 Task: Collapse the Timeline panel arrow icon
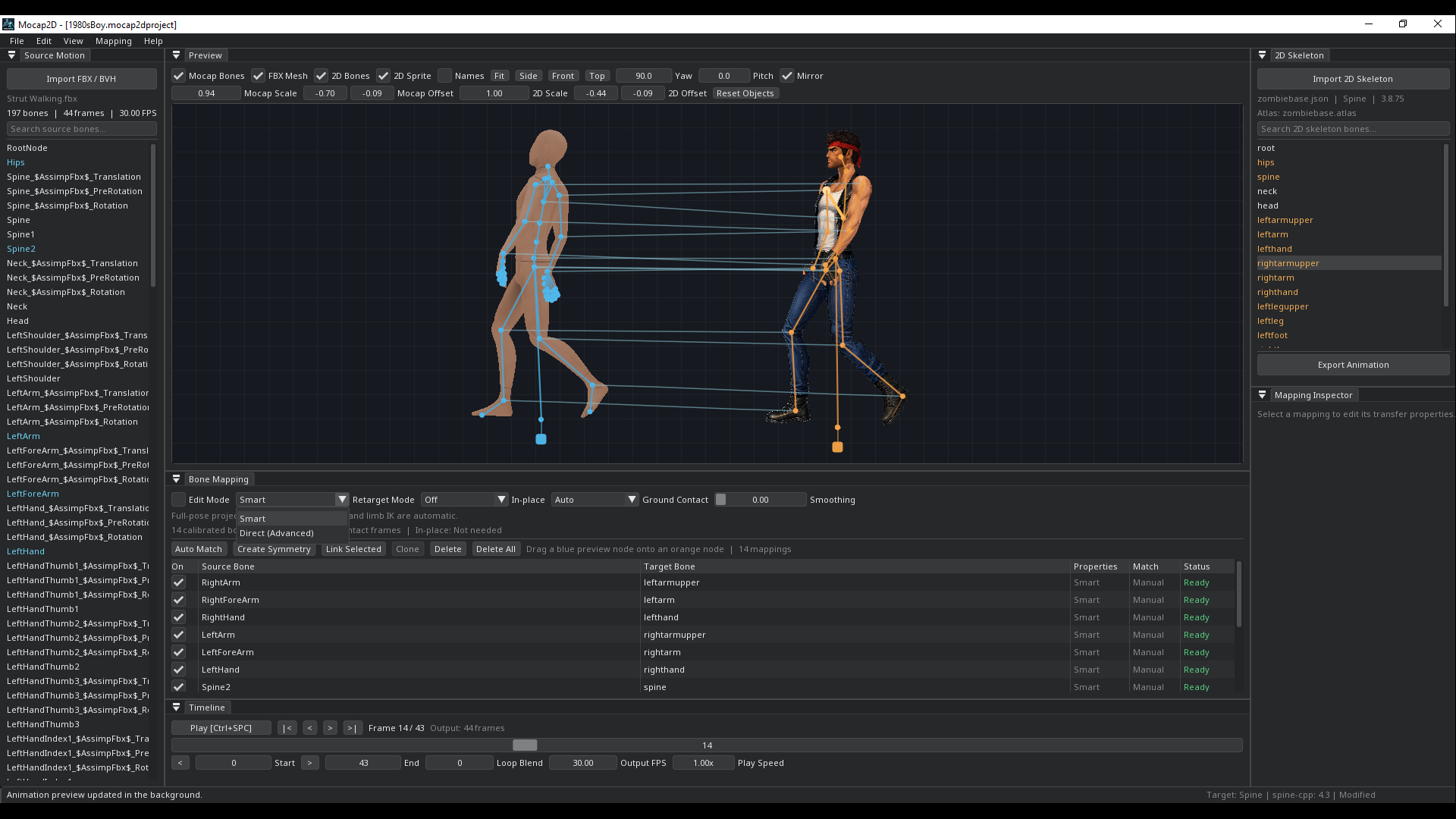coord(176,708)
